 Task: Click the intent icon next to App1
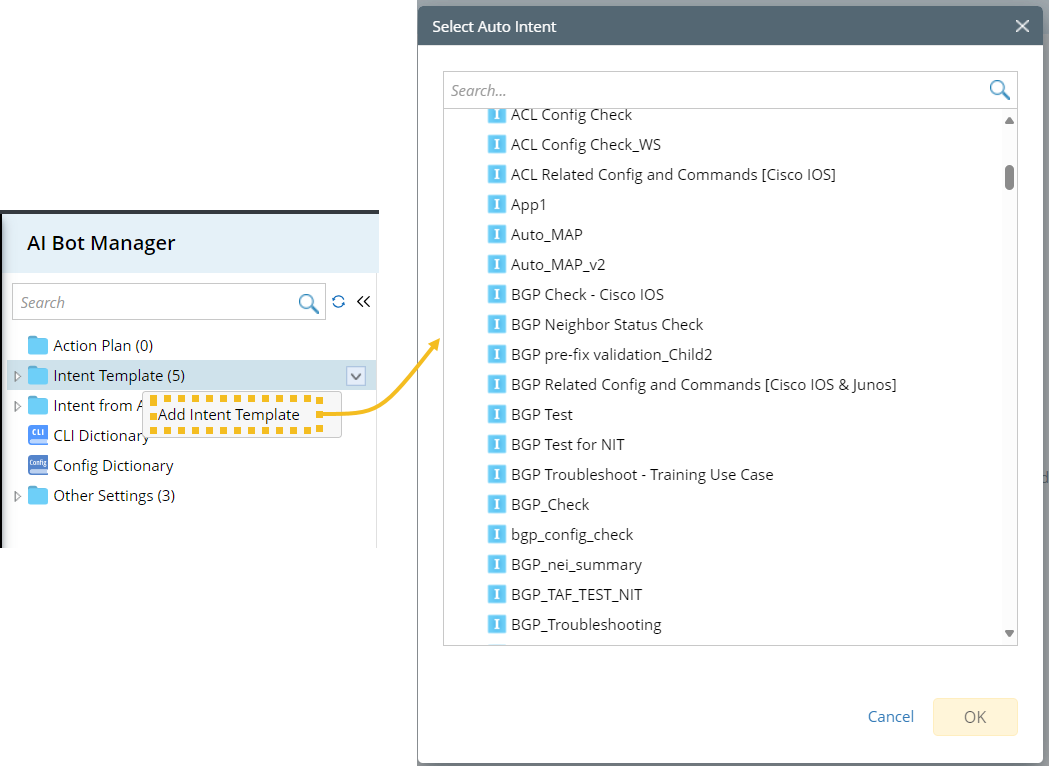pyautogui.click(x=497, y=204)
